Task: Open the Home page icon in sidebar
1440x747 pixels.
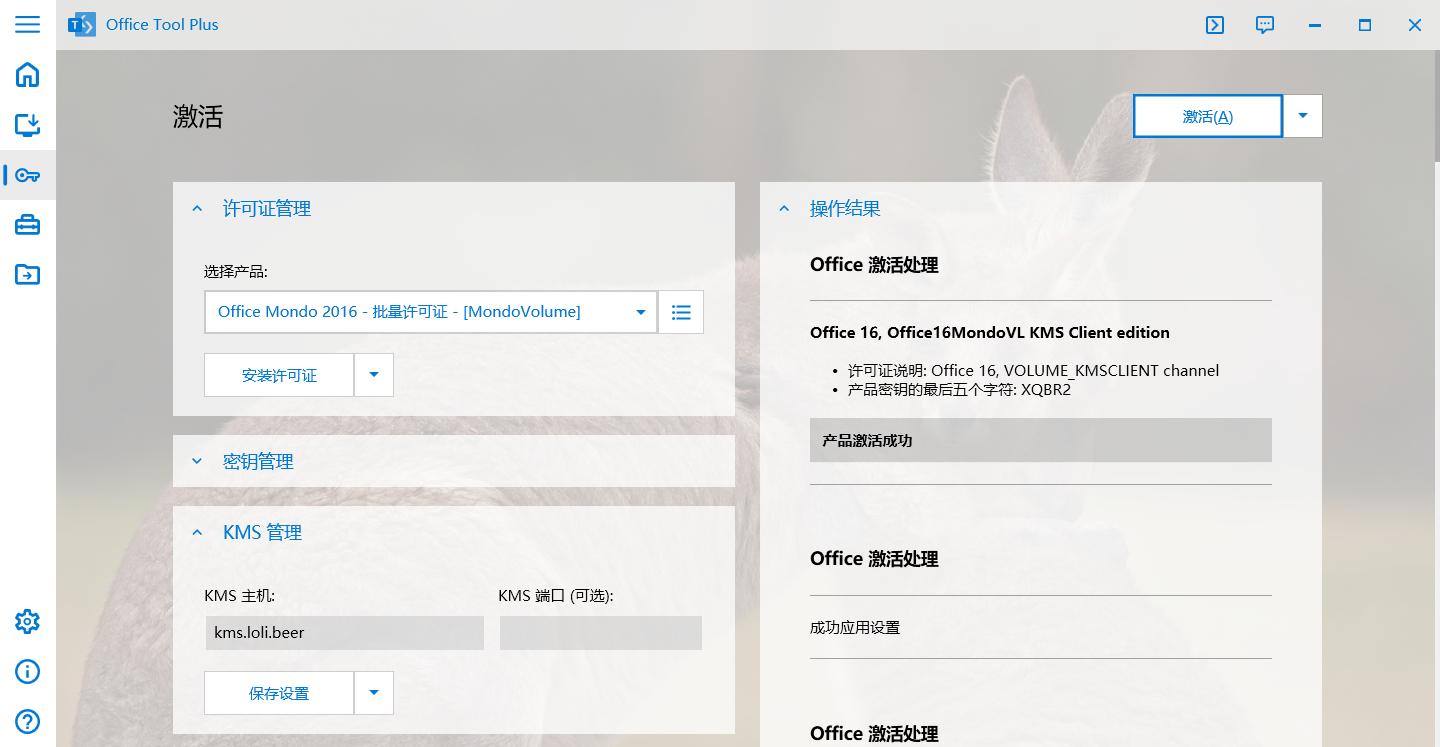Action: point(27,75)
